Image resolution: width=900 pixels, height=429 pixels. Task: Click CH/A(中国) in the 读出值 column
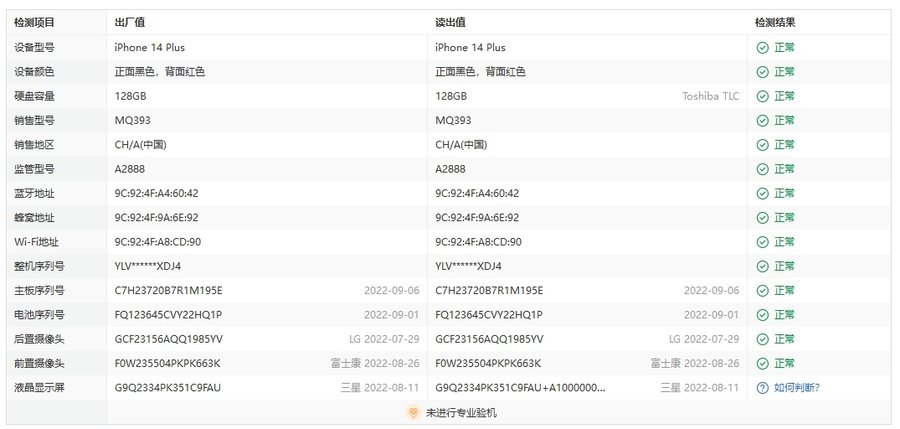[x=461, y=145]
